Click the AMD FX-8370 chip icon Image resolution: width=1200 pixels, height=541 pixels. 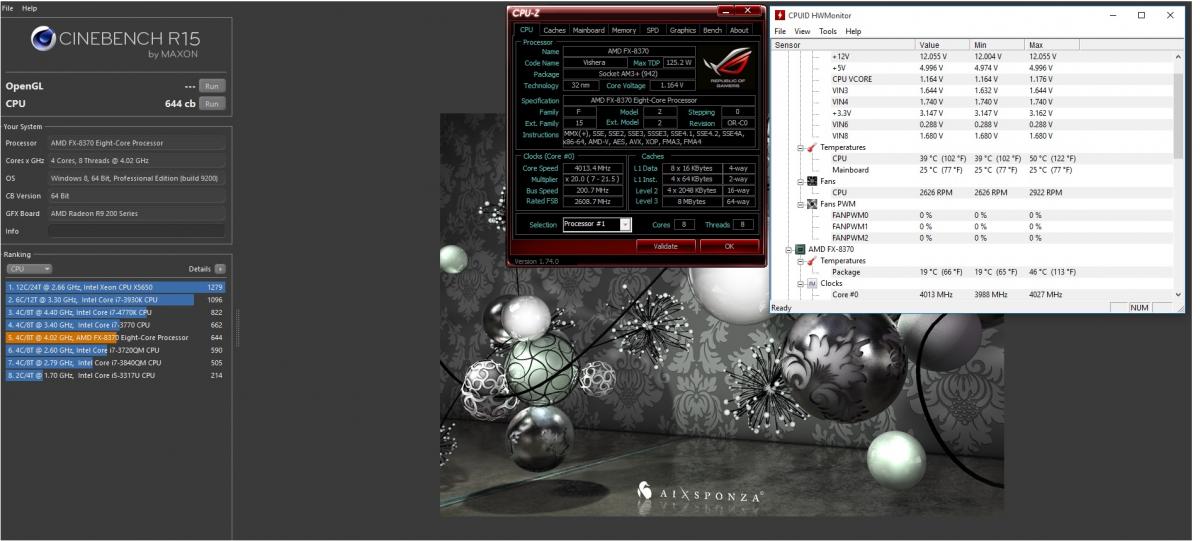801,249
